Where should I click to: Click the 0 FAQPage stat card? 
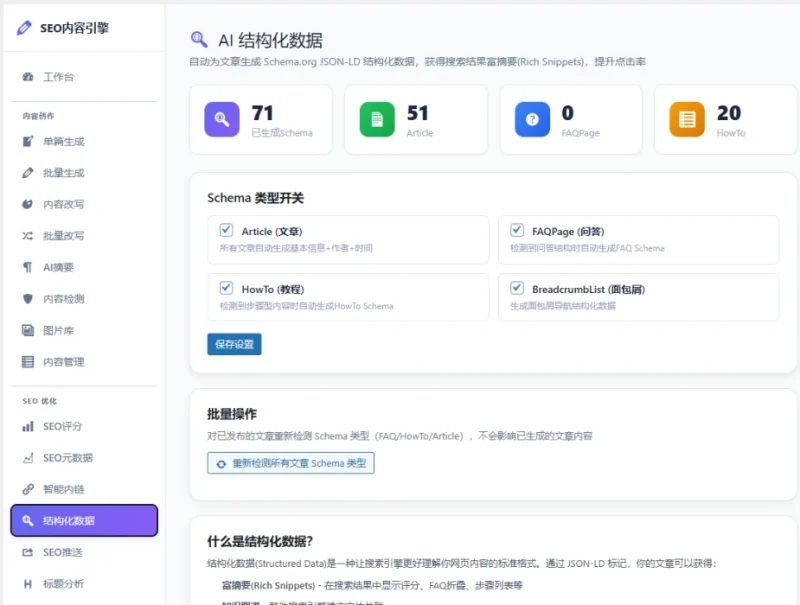[x=571, y=119]
